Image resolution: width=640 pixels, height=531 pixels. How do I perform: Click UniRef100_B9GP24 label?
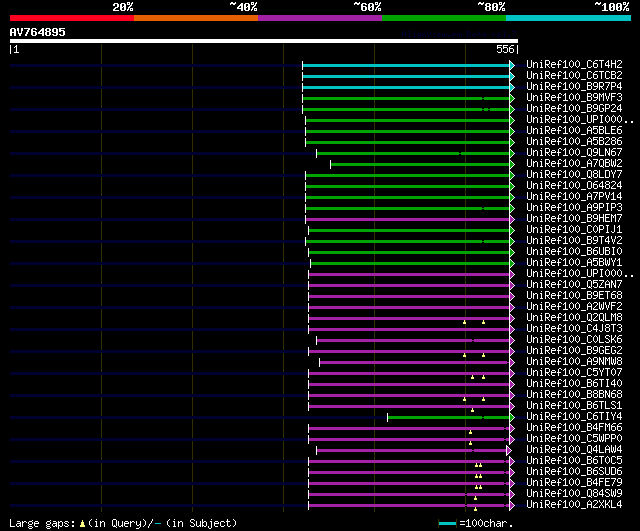tap(574, 109)
